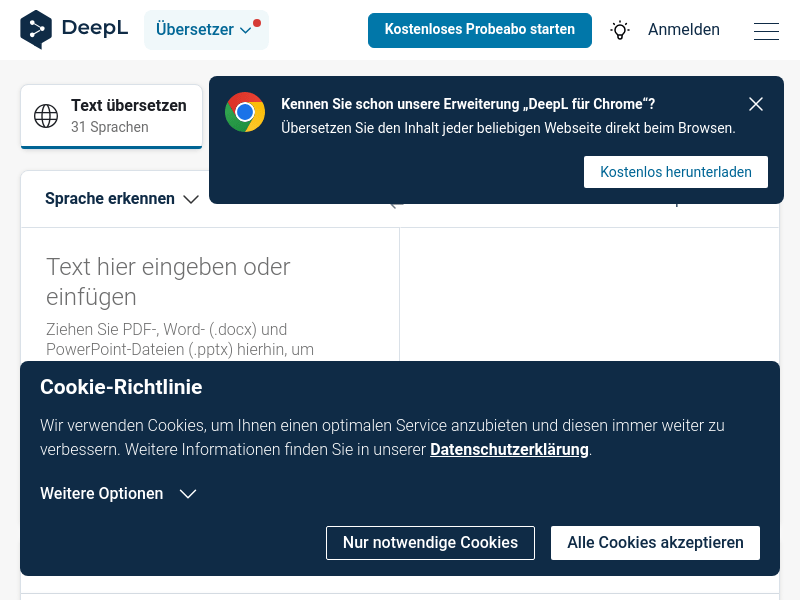Accept only Nur notwendige Cookies

(x=430, y=542)
